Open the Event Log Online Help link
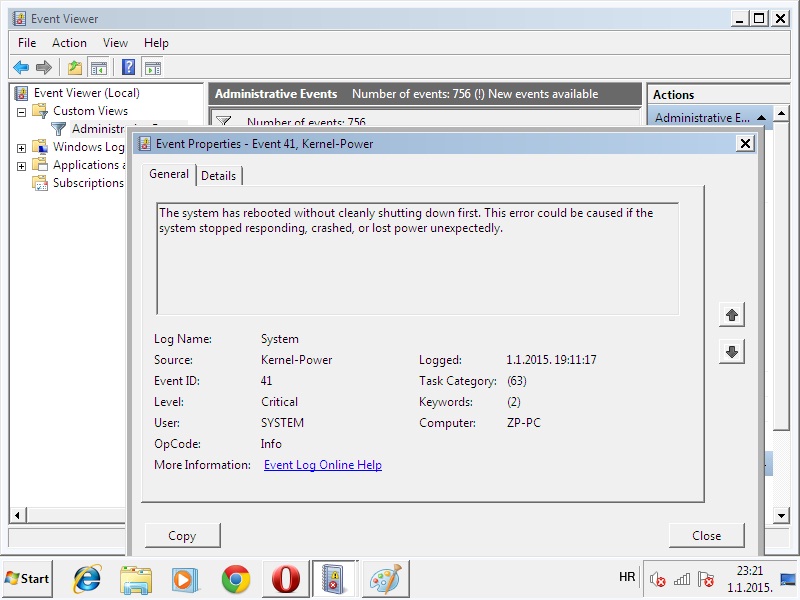The width and height of the screenshot is (800, 600). pos(322,465)
